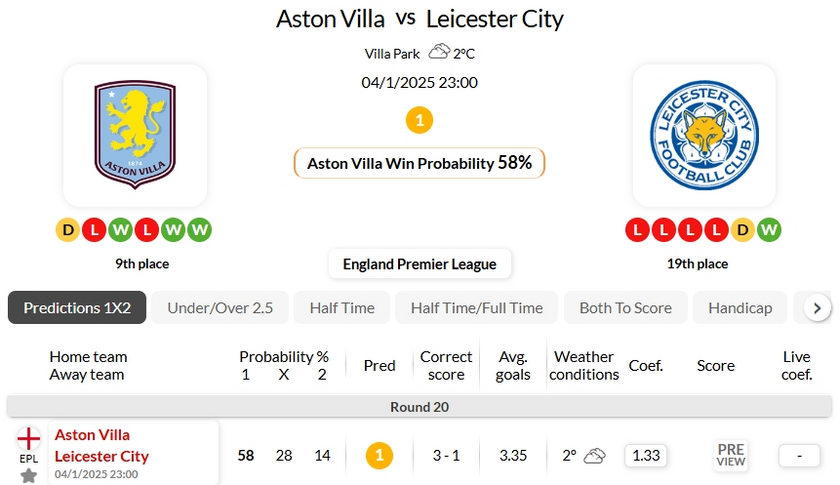
Task: Click the favorite star icon under EPL
Action: [x=29, y=475]
